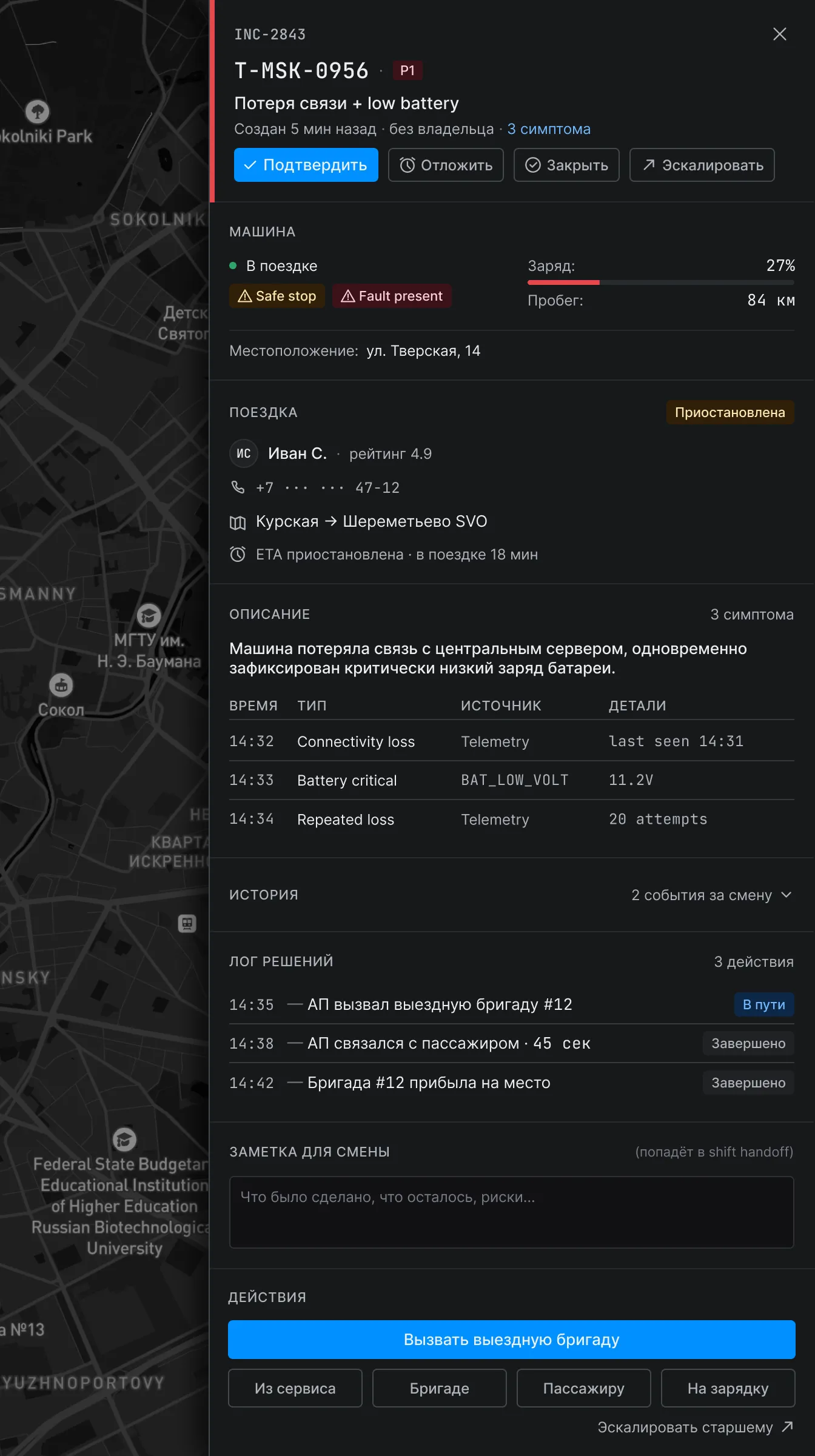Click the Fault present alert tag

pos(392,296)
